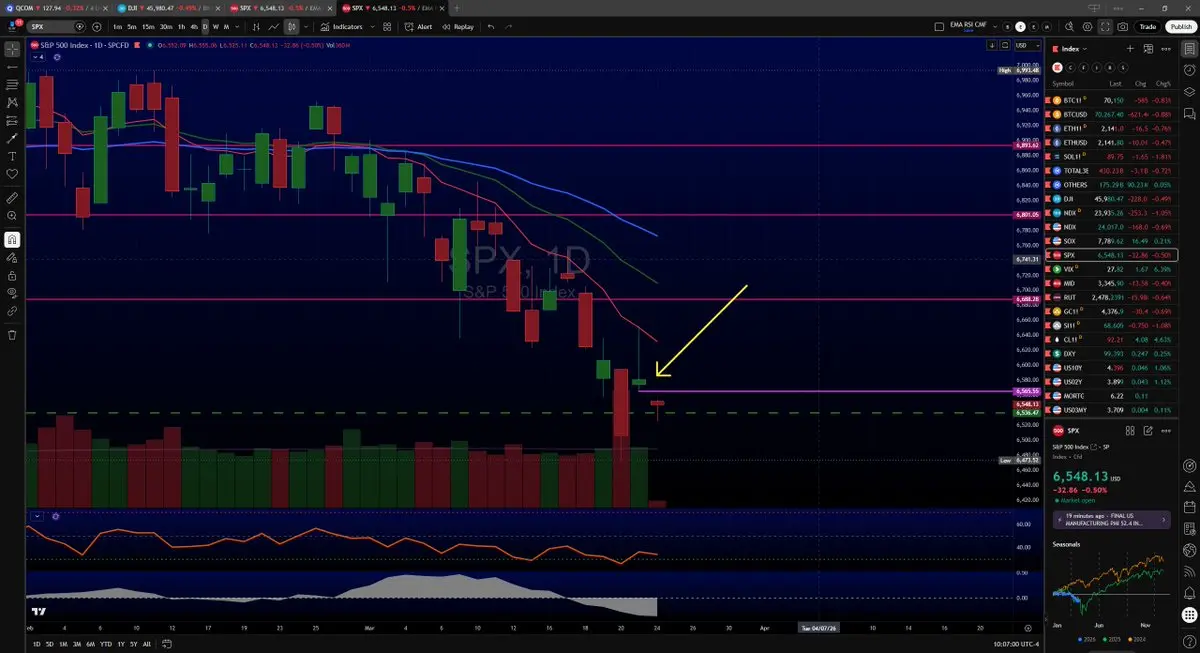Select the VIX row in watchlist
Screen dimensions: 1200x653
pos(1110,269)
